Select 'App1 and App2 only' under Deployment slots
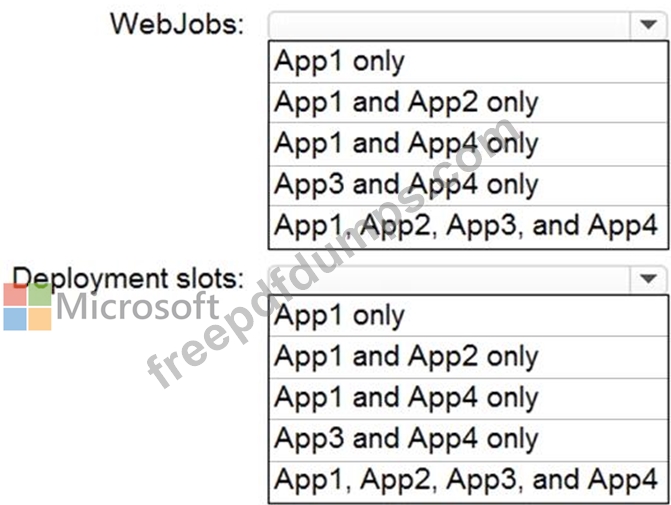The width and height of the screenshot is (671, 505). coord(468,357)
